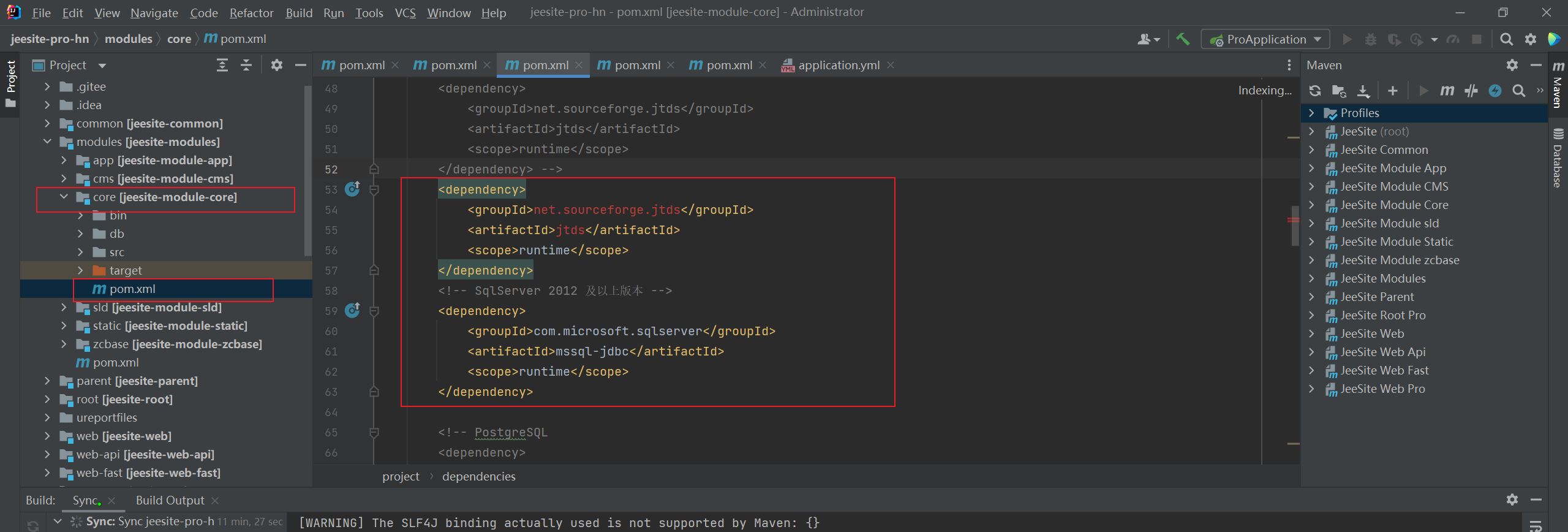Toggle Maven side stripe button

pos(1558,85)
